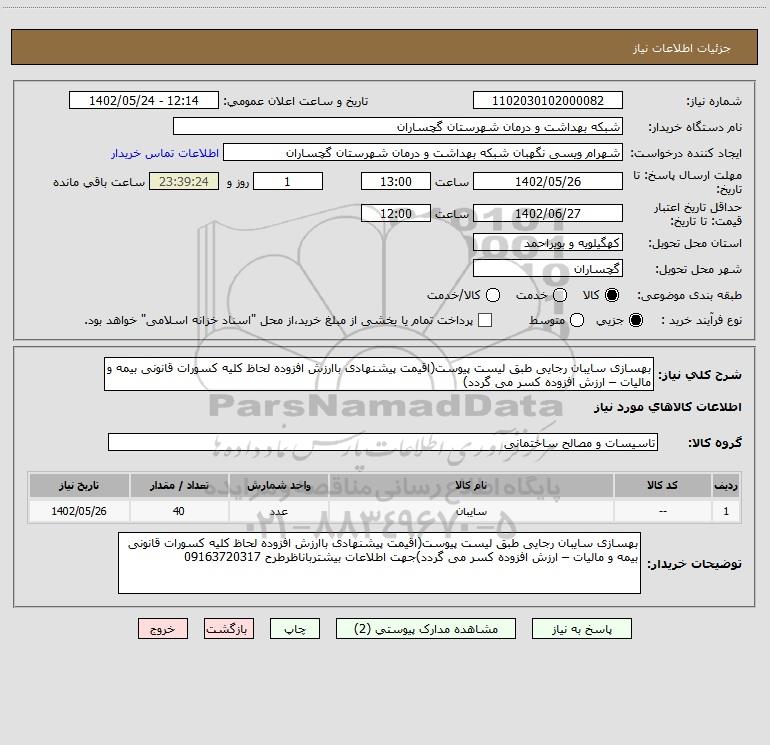The height and width of the screenshot is (745, 770).
Task: Click the تعداد / مقدار column header
Action: pyautogui.click(x=179, y=485)
